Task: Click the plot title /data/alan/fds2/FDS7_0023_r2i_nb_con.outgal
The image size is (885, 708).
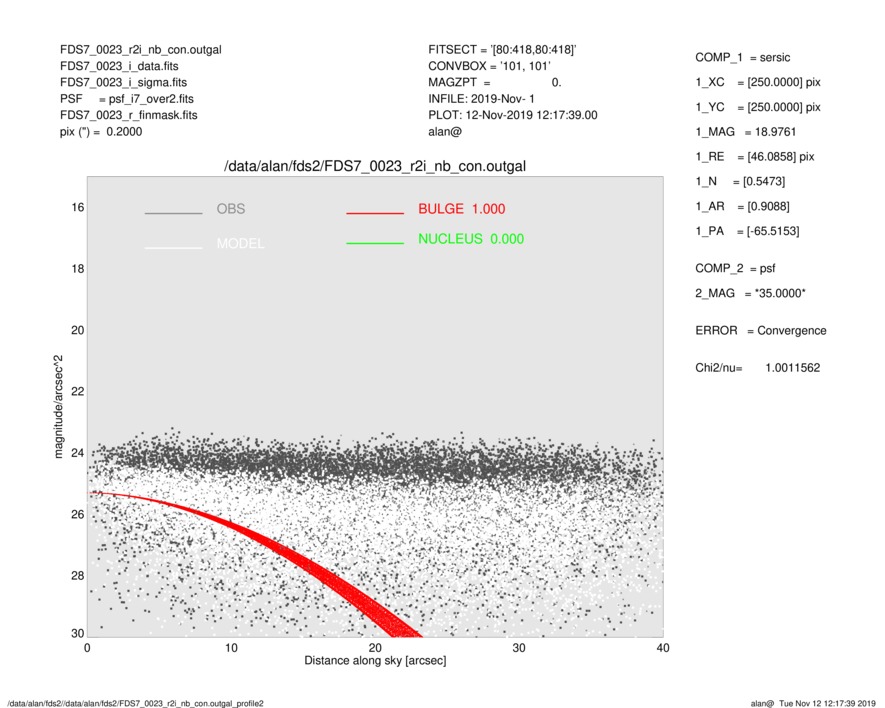Action: point(375,166)
